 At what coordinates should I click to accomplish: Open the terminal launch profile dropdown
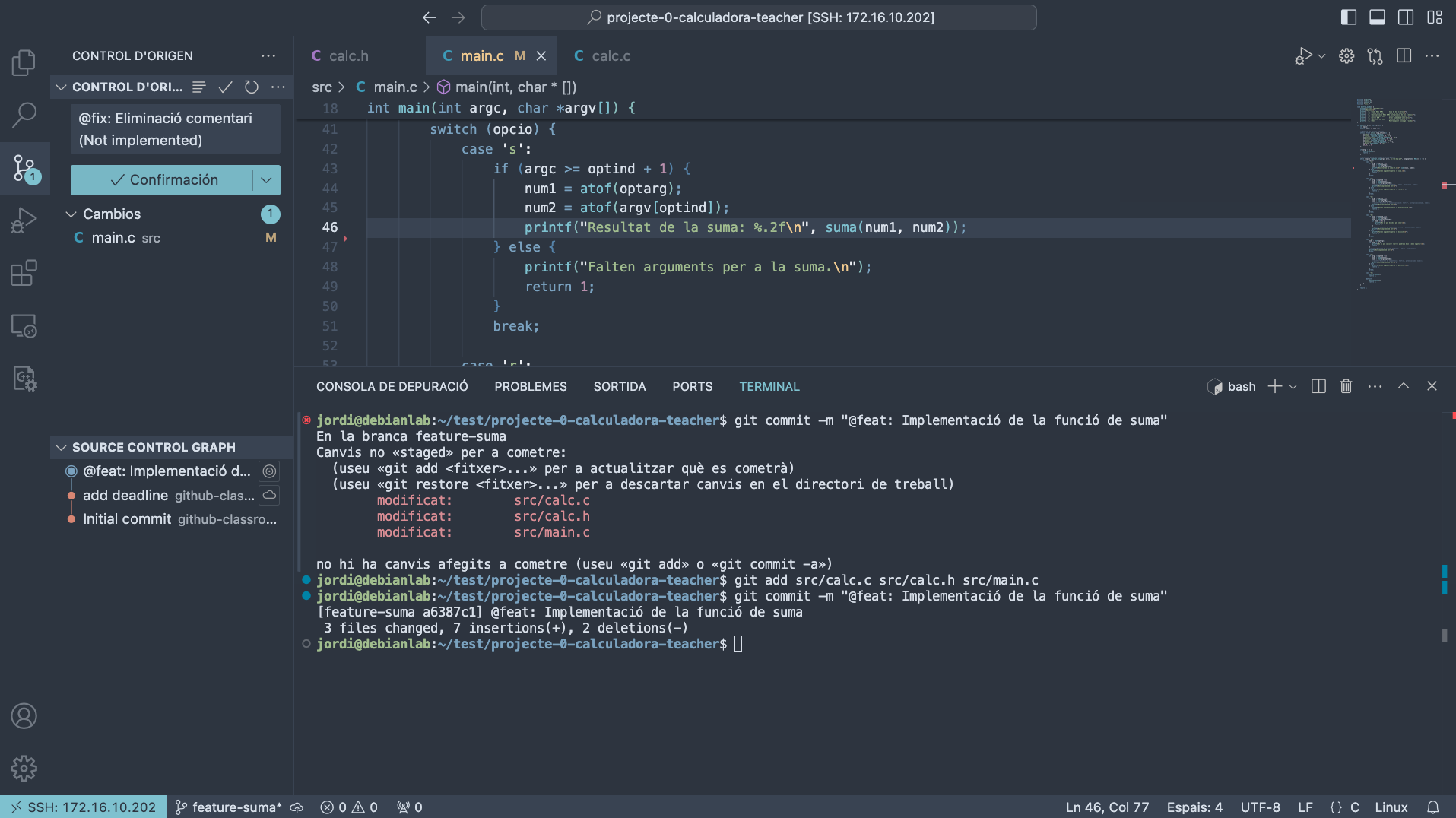[1293, 386]
